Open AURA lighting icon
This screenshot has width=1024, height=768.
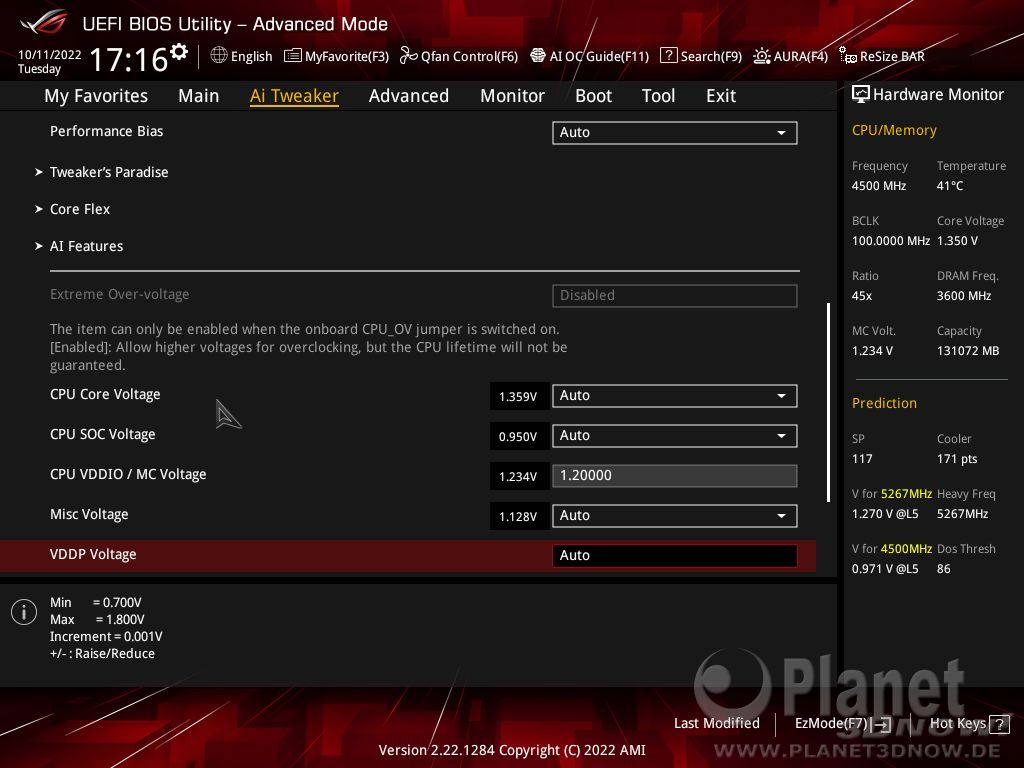click(x=761, y=56)
